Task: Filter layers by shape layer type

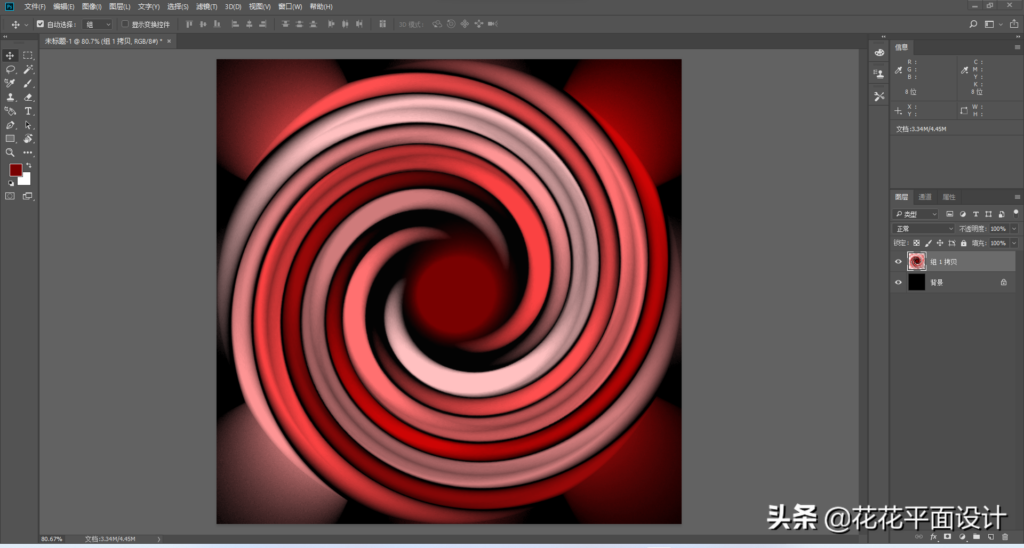Action: (x=988, y=214)
